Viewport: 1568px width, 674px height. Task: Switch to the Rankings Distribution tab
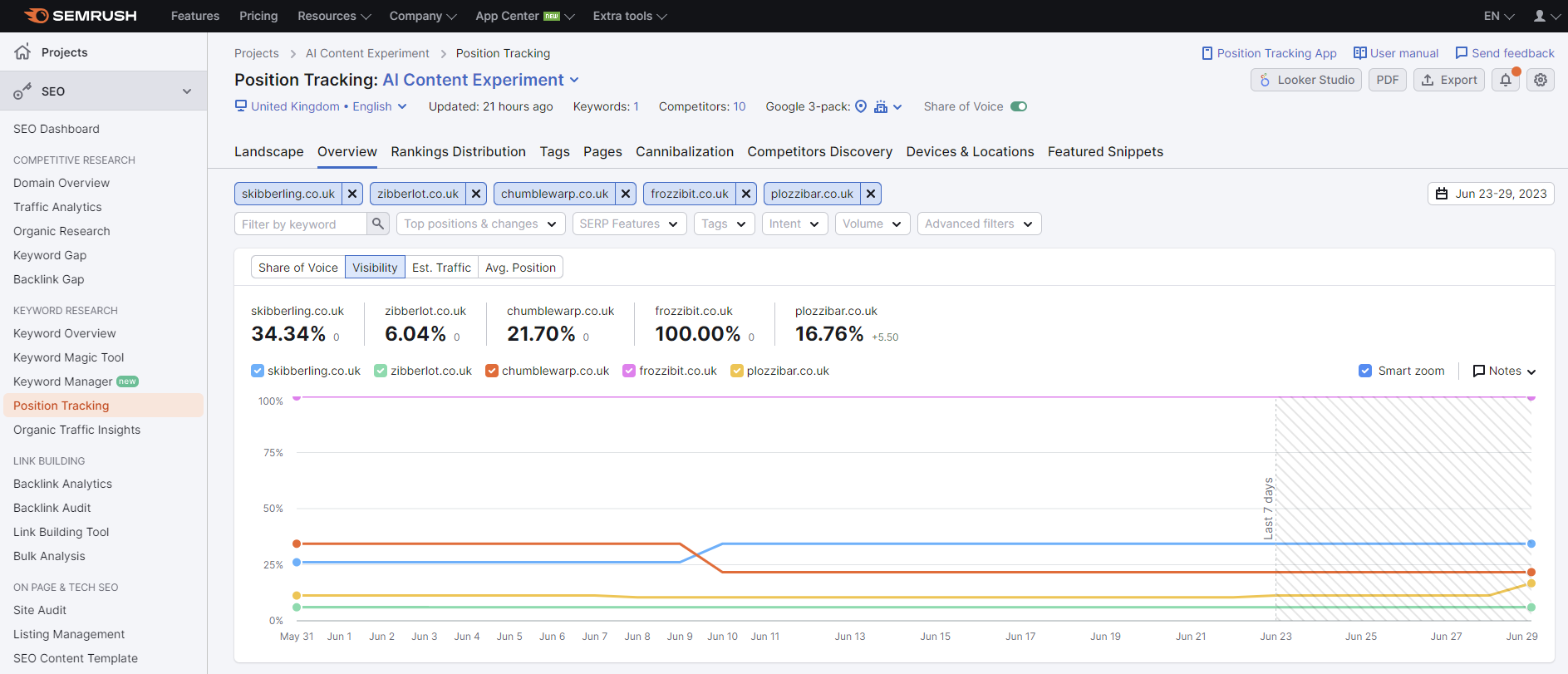pos(458,151)
